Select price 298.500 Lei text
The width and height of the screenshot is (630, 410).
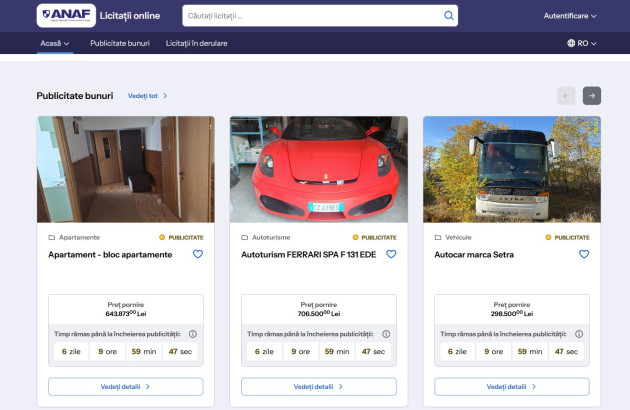512,314
